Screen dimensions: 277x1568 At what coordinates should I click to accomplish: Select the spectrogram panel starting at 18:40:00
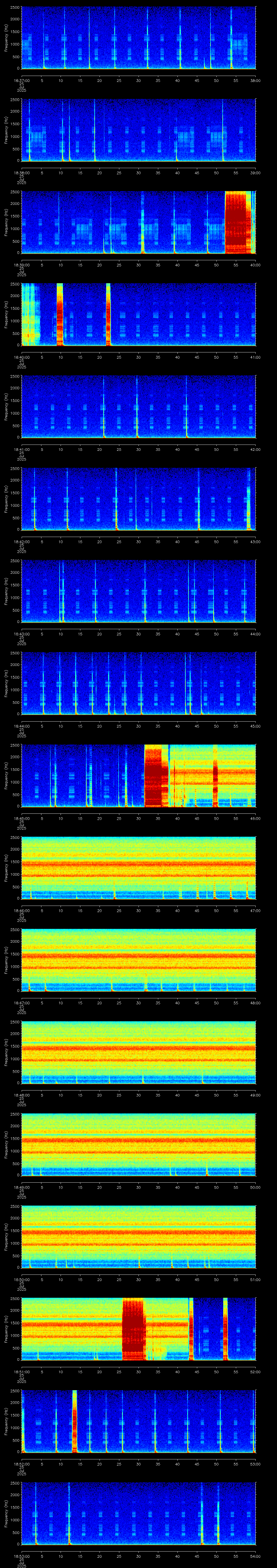click(x=138, y=315)
